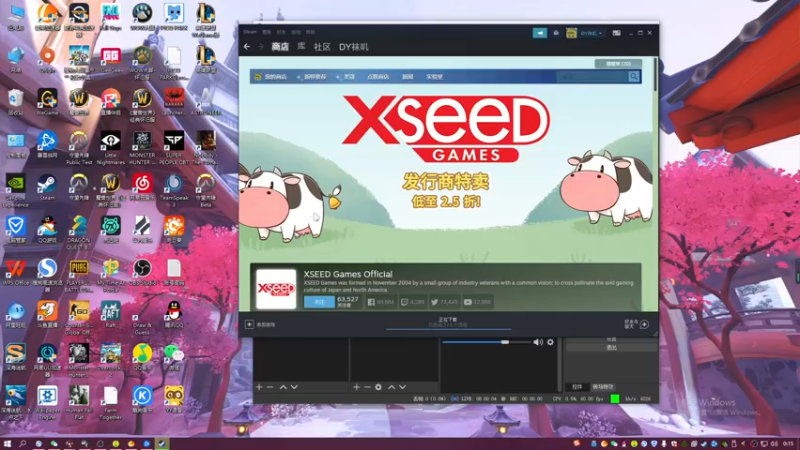The image size is (800, 450).
Task: Select the 控件 controls tab in OBS
Action: point(577,387)
